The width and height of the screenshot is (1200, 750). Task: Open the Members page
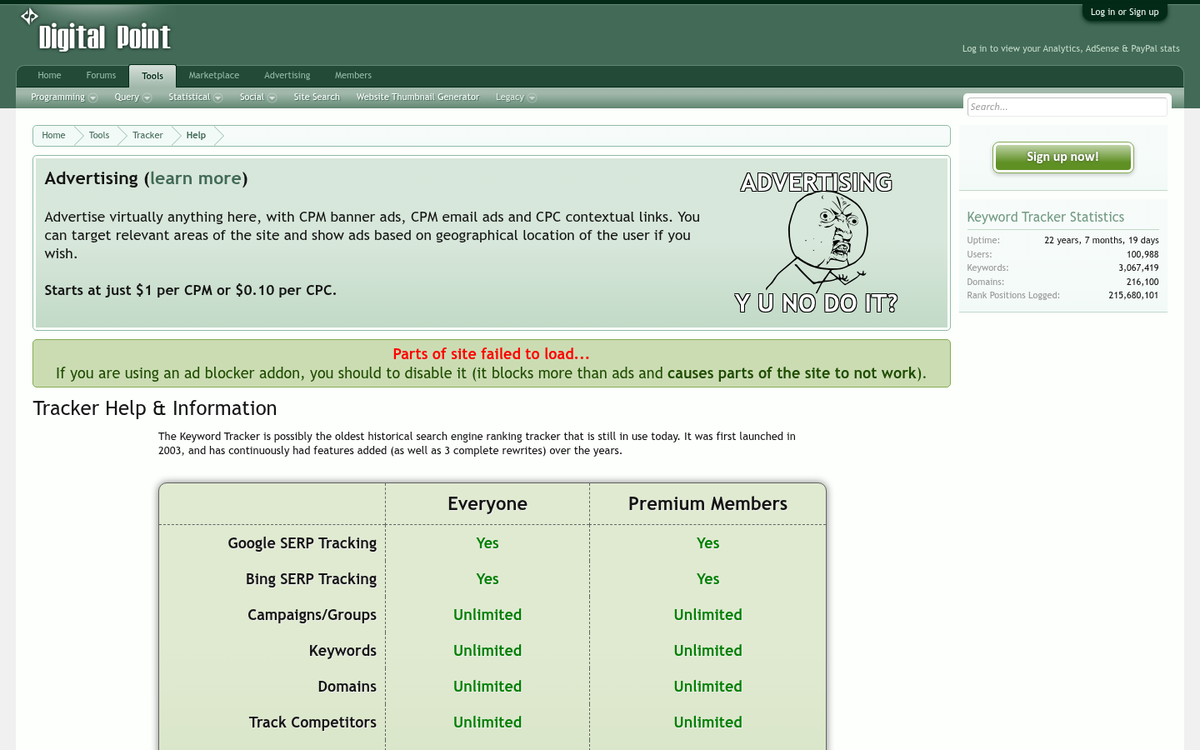click(x=353, y=75)
